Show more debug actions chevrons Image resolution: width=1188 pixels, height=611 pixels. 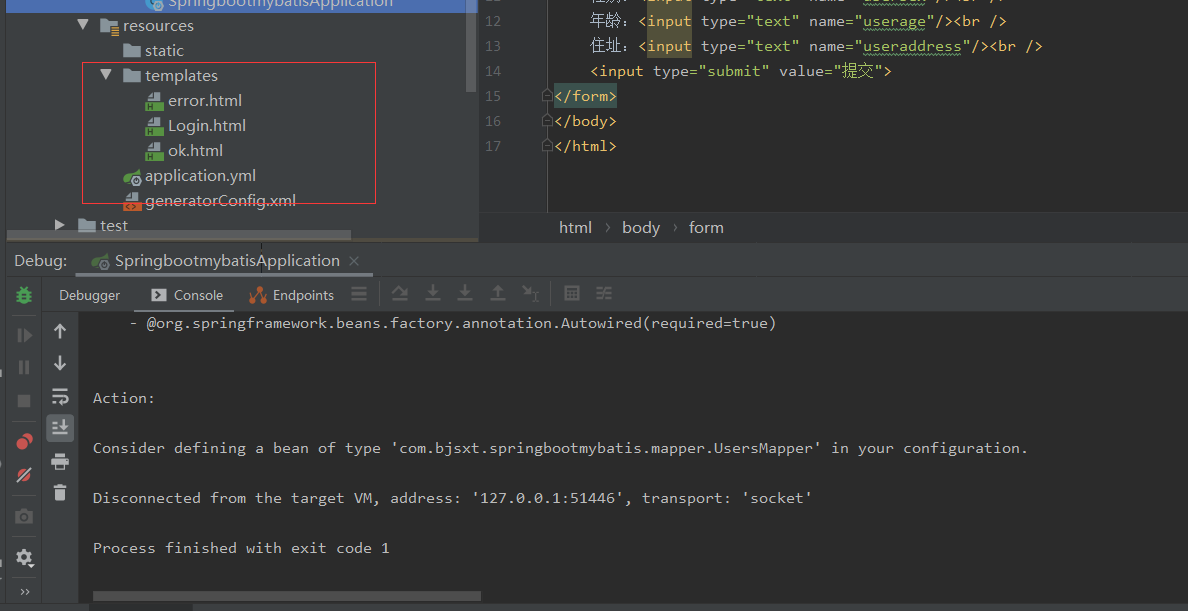[25, 591]
